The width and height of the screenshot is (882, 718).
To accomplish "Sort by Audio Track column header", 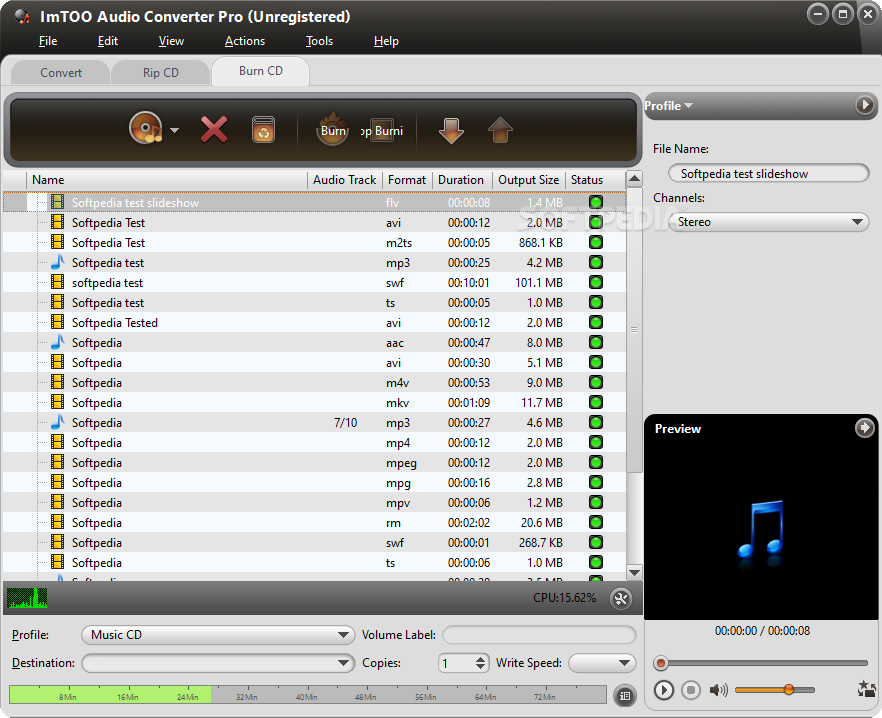I will (344, 180).
